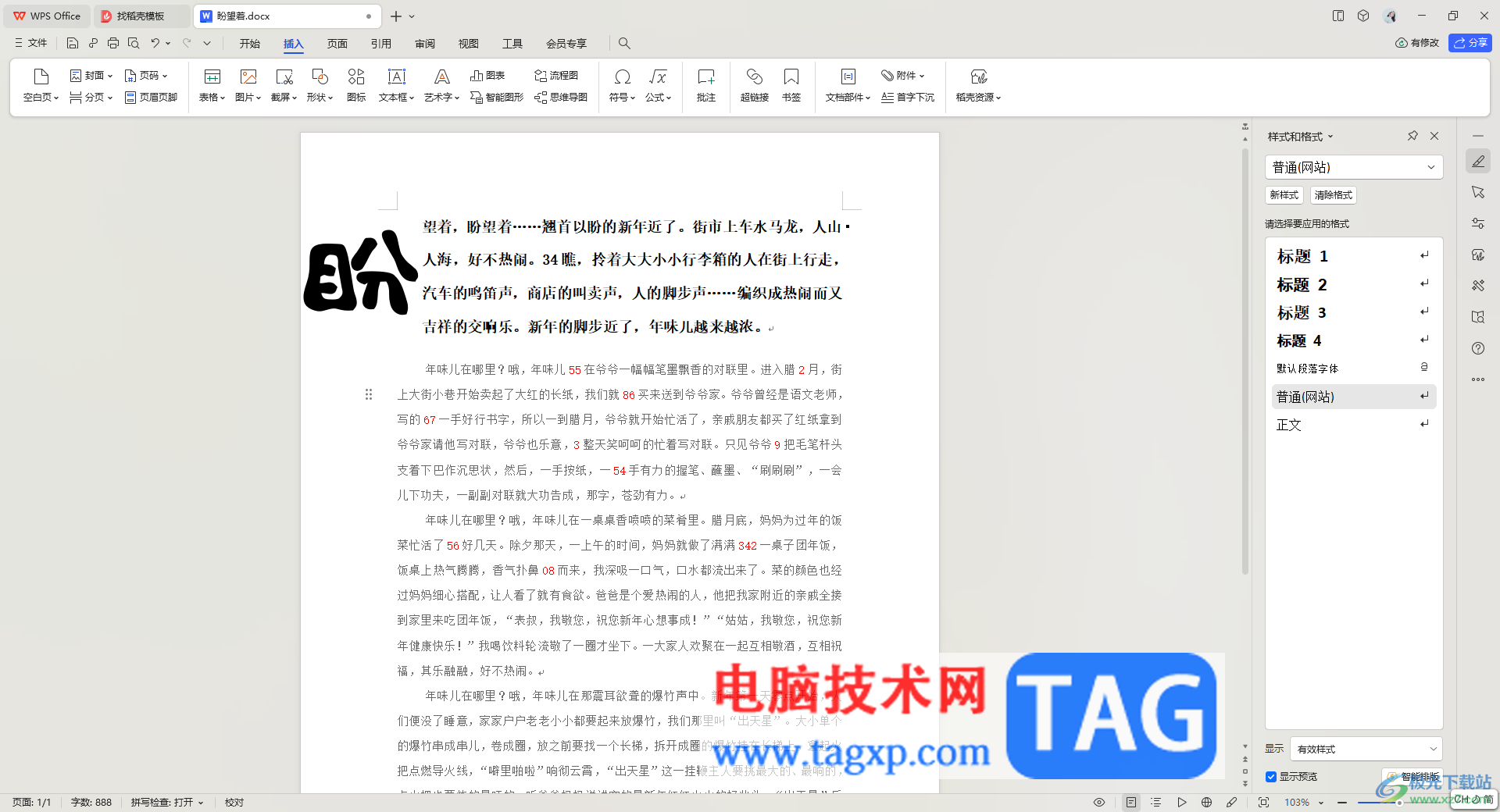Screen dimensions: 1500x812
Task: Open 稻壳资源 resources
Action: (x=978, y=85)
